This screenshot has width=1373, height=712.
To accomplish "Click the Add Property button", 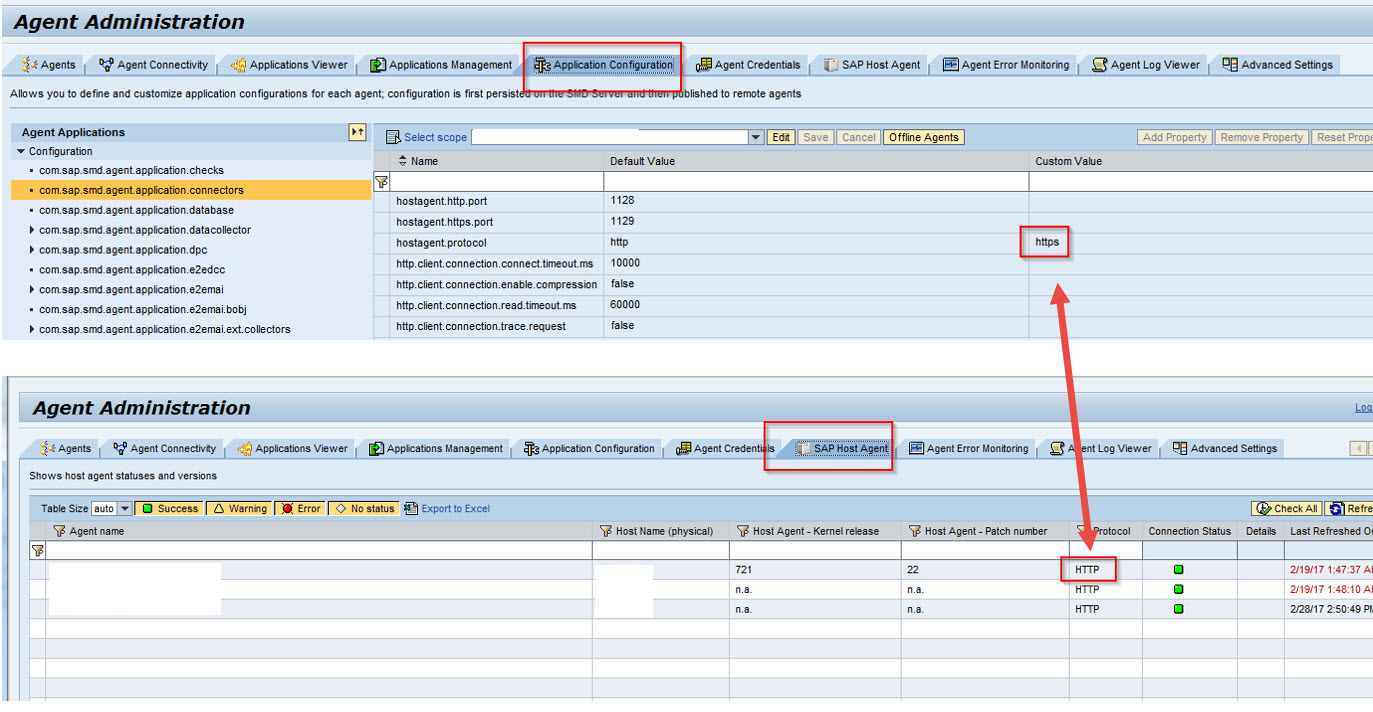I will [x=1175, y=138].
